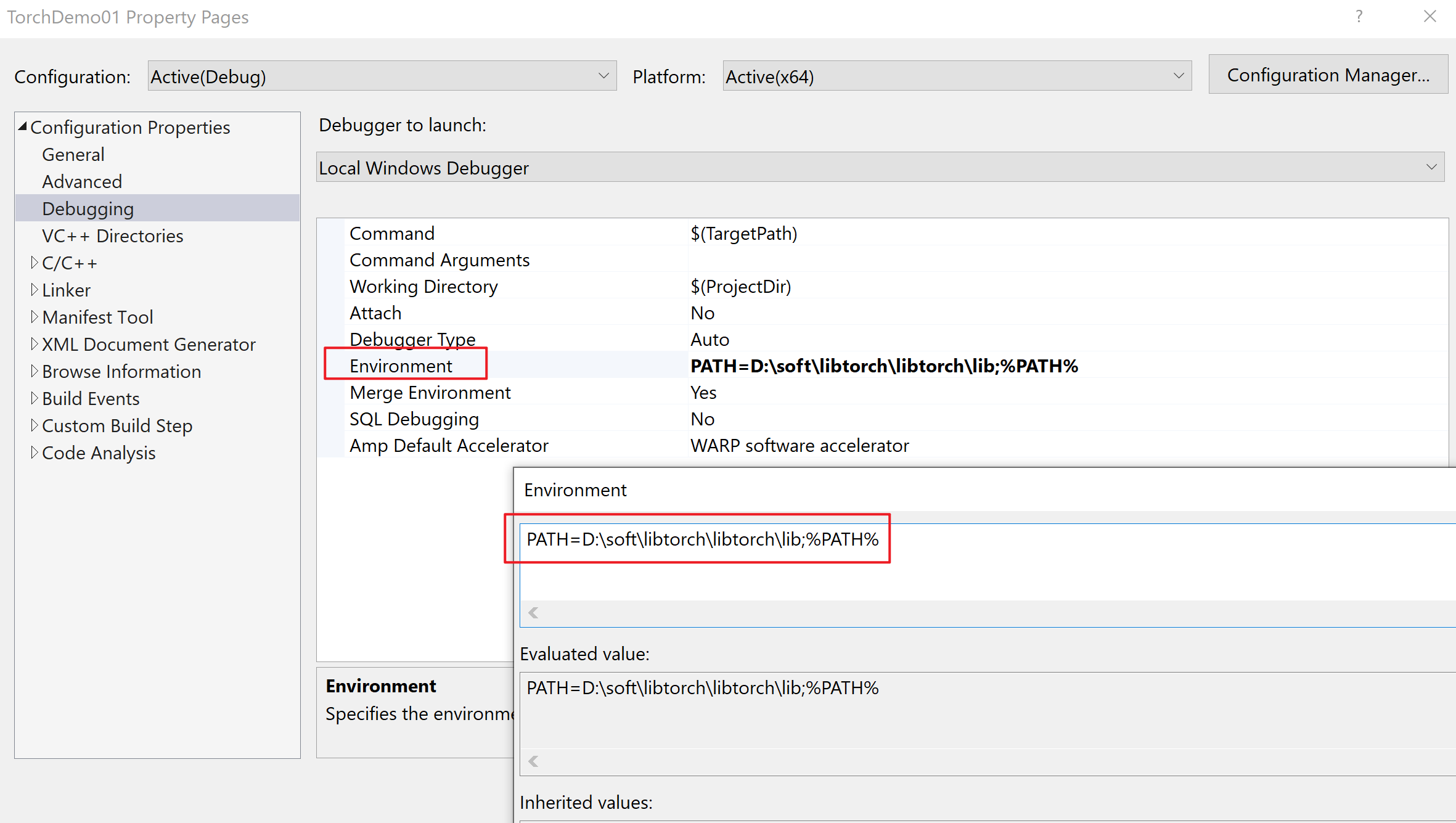This screenshot has height=823, width=1456.
Task: Click the Help question mark icon
Action: pyautogui.click(x=1359, y=17)
